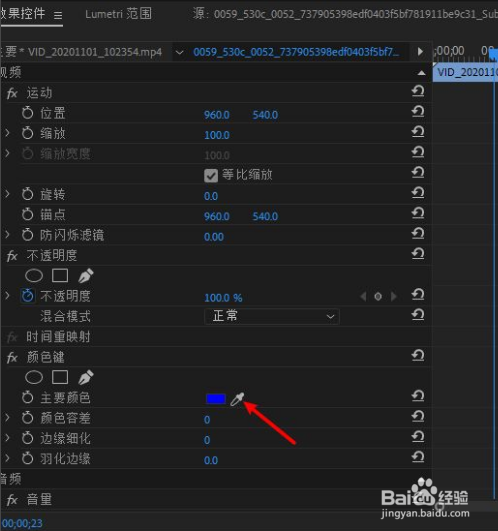Screen dimensions: 498x531
Task: Click the 不透明度 value 100.0 %
Action: [x=223, y=298]
